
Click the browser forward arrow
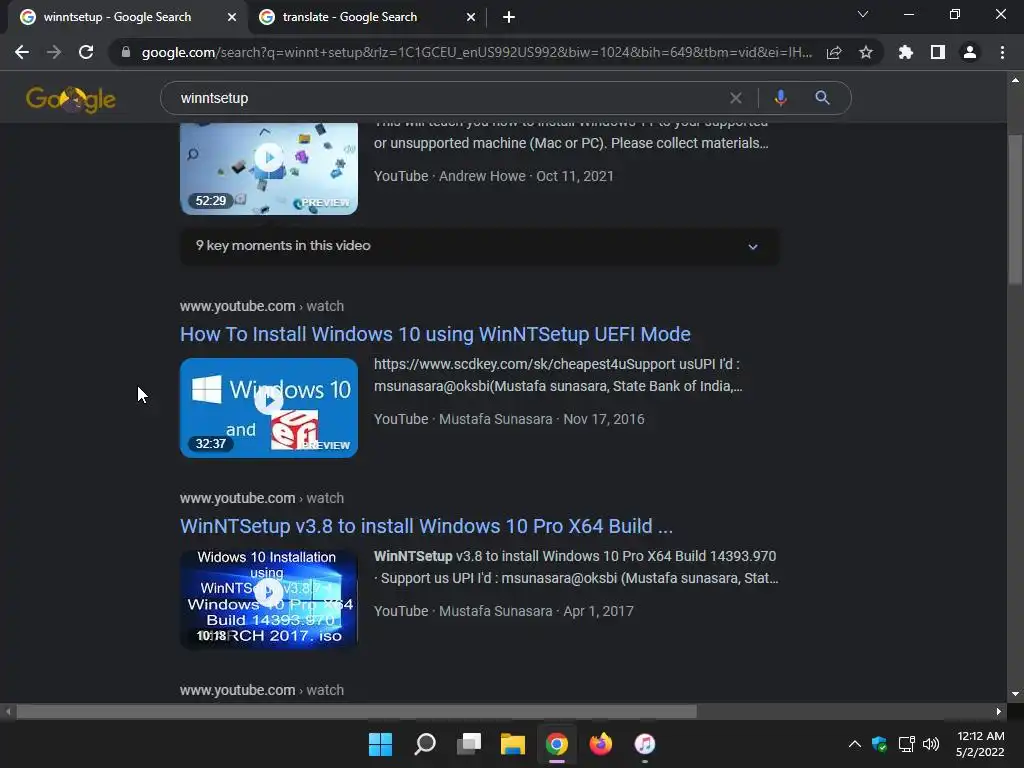tap(54, 52)
